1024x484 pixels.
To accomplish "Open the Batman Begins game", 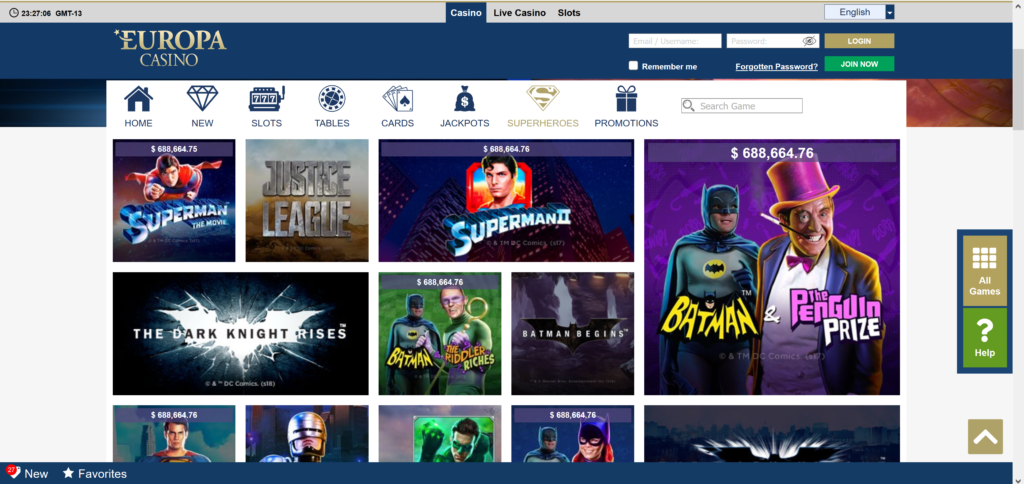I will coord(573,334).
